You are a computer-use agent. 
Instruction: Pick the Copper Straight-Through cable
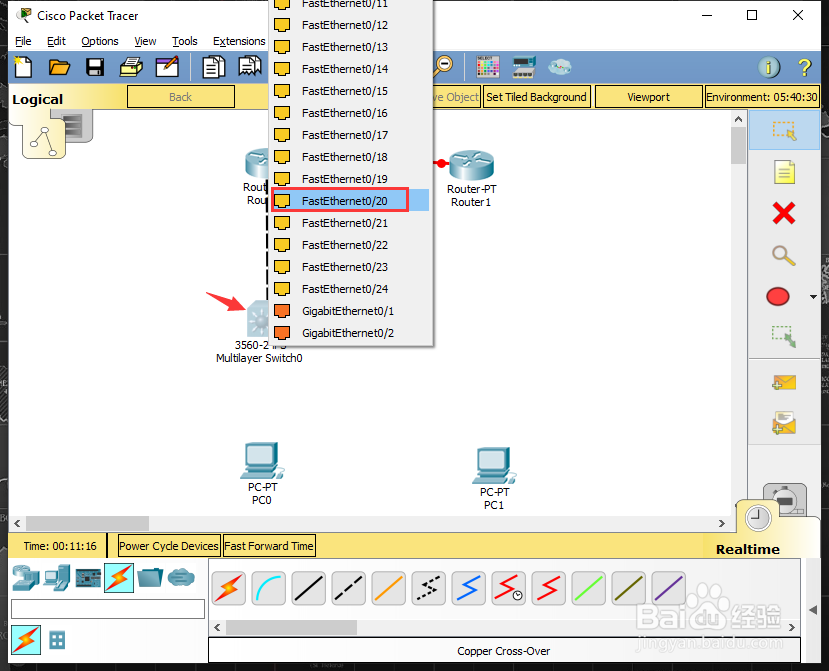tap(309, 588)
